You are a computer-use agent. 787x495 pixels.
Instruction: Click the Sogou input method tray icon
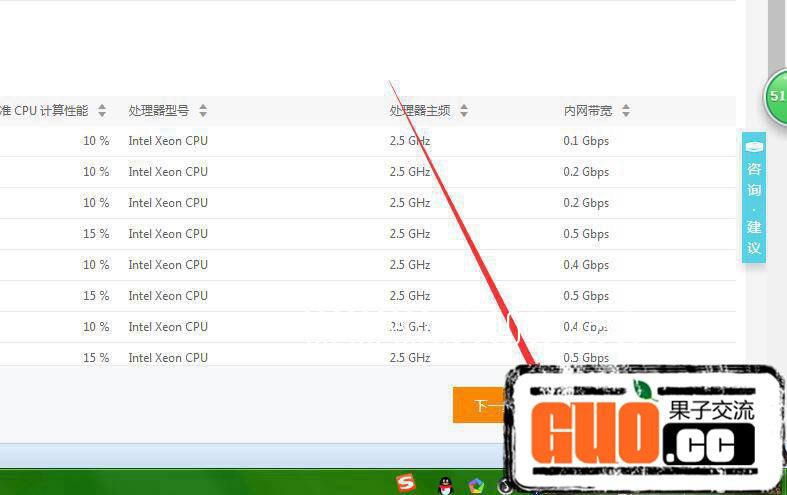[405, 483]
